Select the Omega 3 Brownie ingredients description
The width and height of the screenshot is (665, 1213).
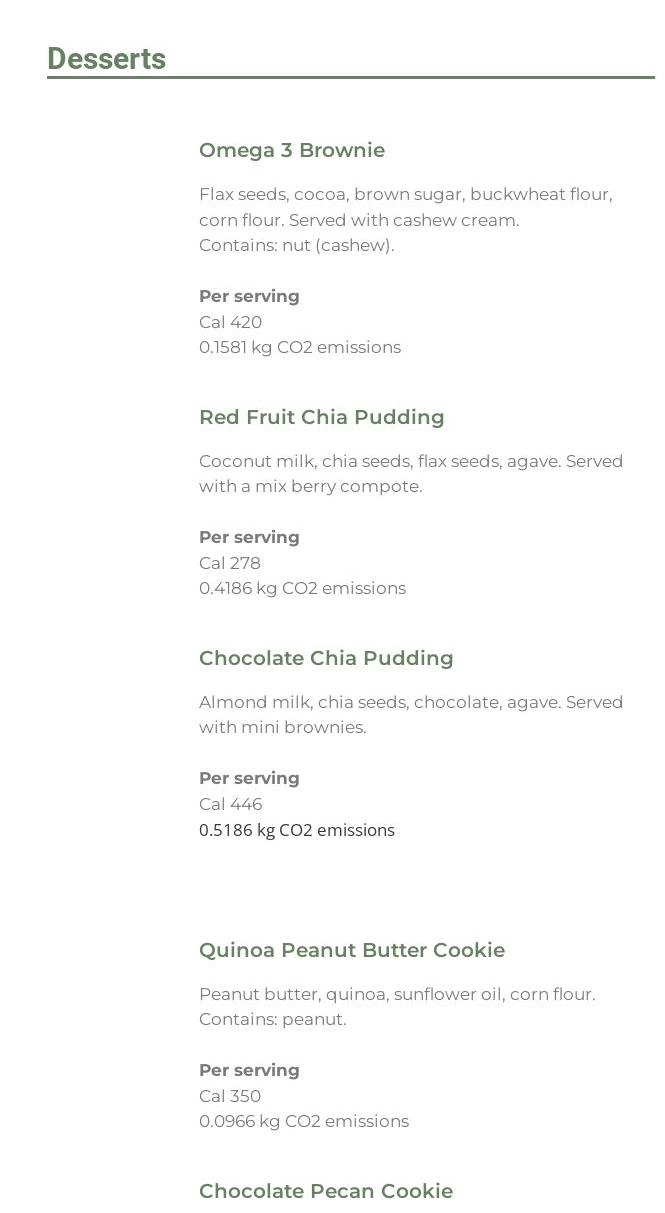[x=405, y=207]
